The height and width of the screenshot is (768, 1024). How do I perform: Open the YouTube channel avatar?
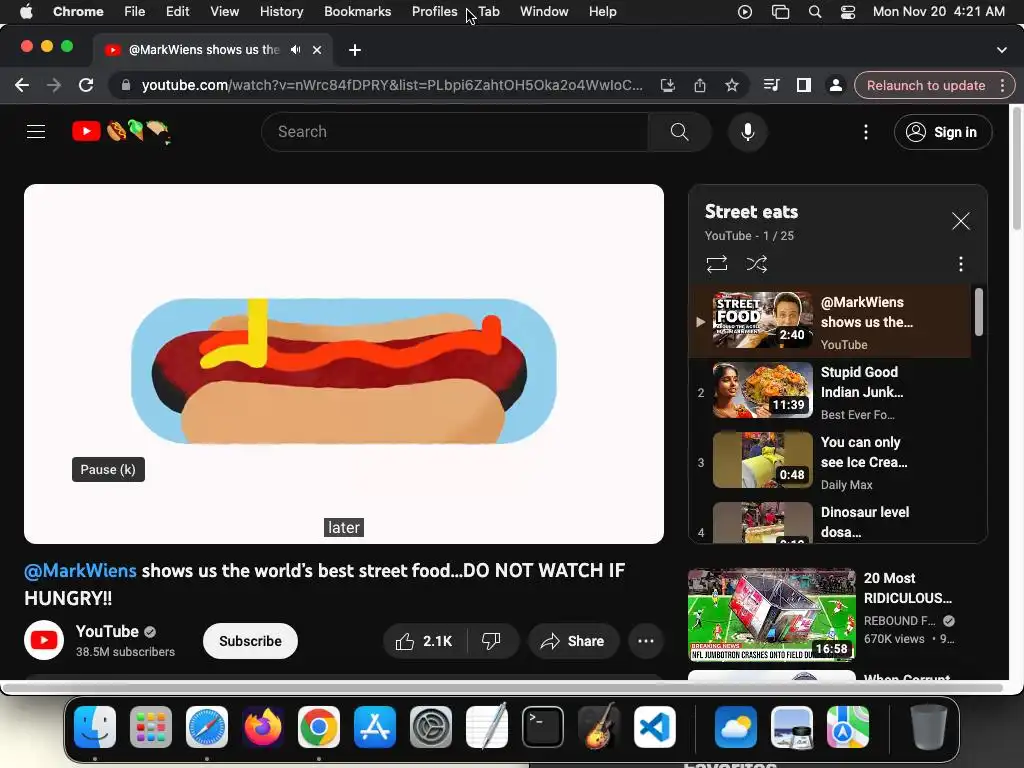pos(44,640)
